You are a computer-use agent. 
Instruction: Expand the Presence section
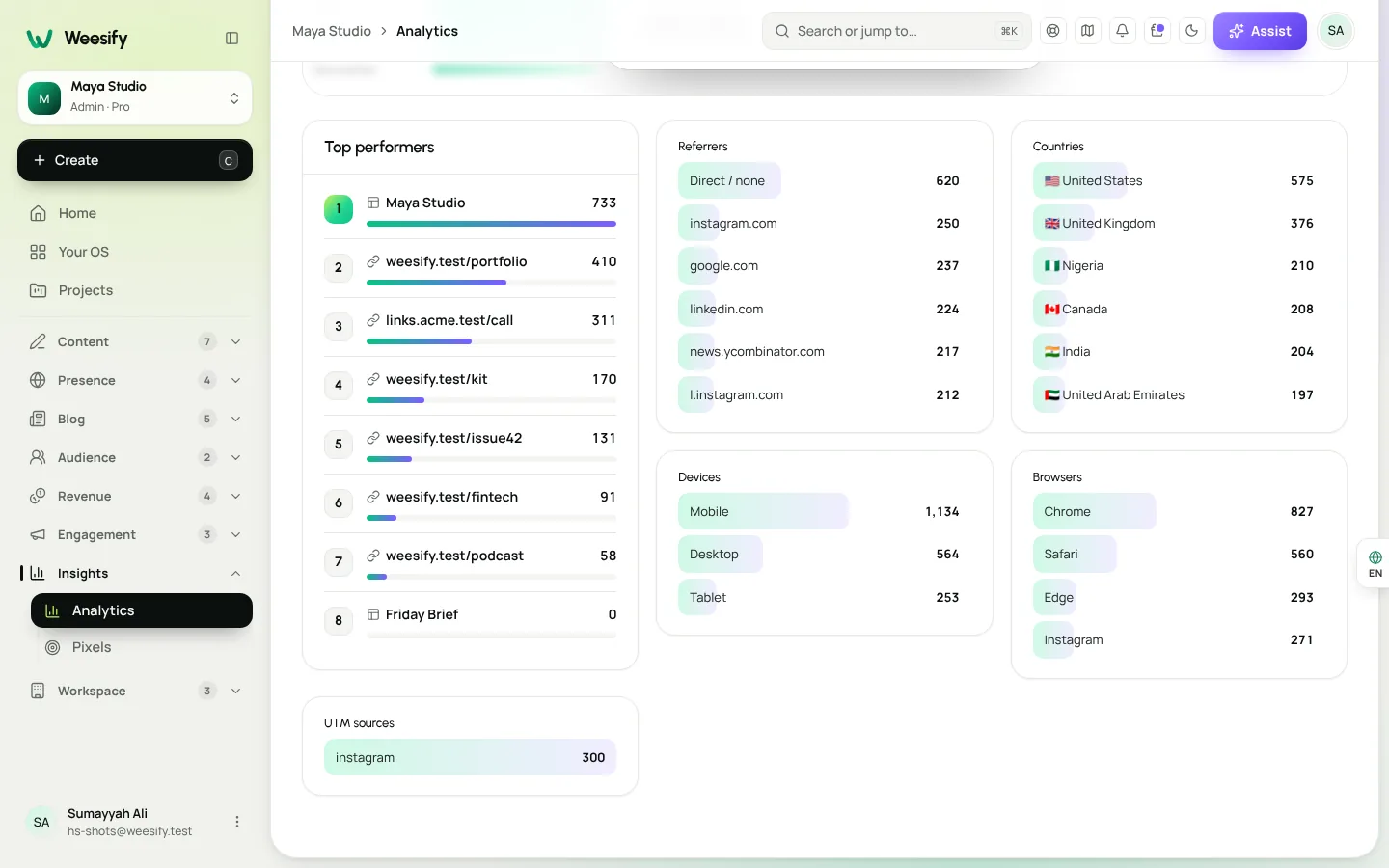click(x=135, y=380)
